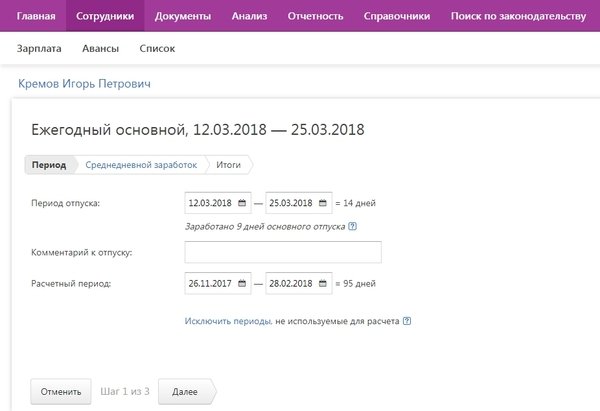Open calendar for vacation end date
Viewport: 600px width, 411px height.
(x=324, y=203)
